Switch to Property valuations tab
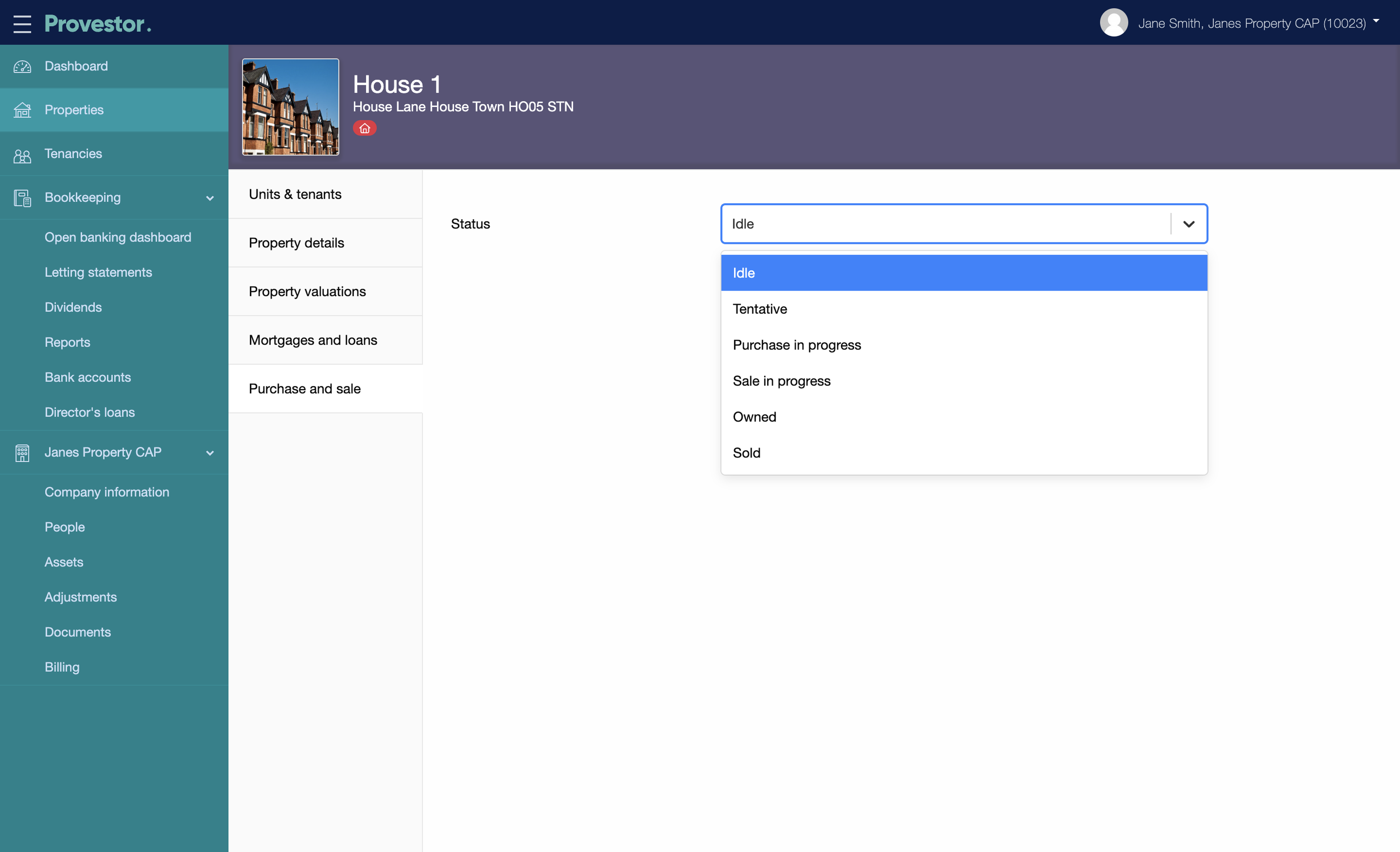 [x=307, y=291]
